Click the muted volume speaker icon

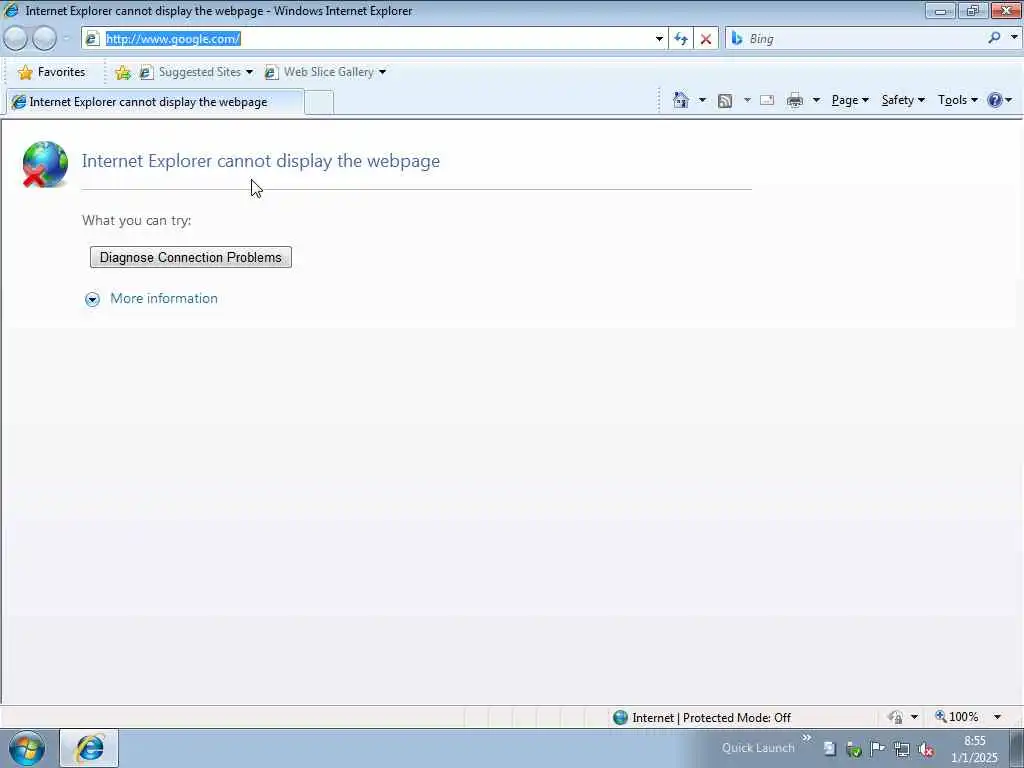[x=925, y=749]
